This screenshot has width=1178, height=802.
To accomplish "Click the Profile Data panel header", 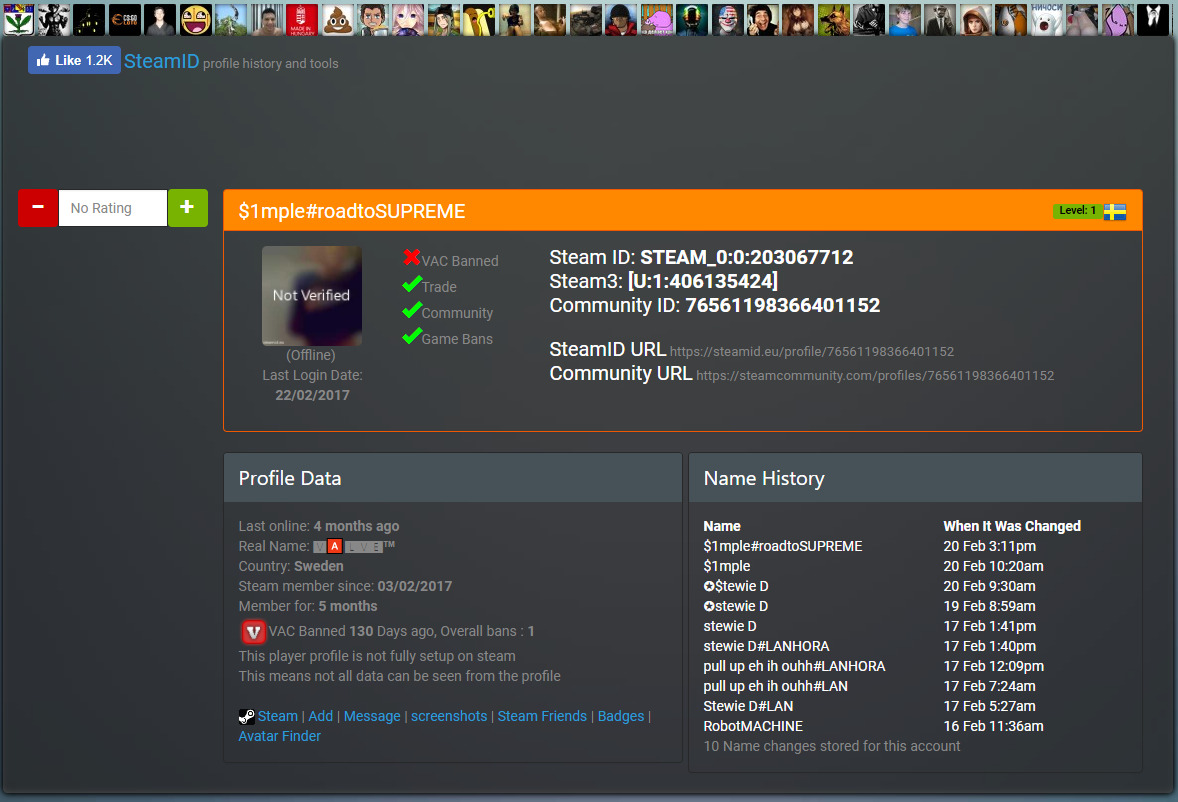I will (452, 478).
